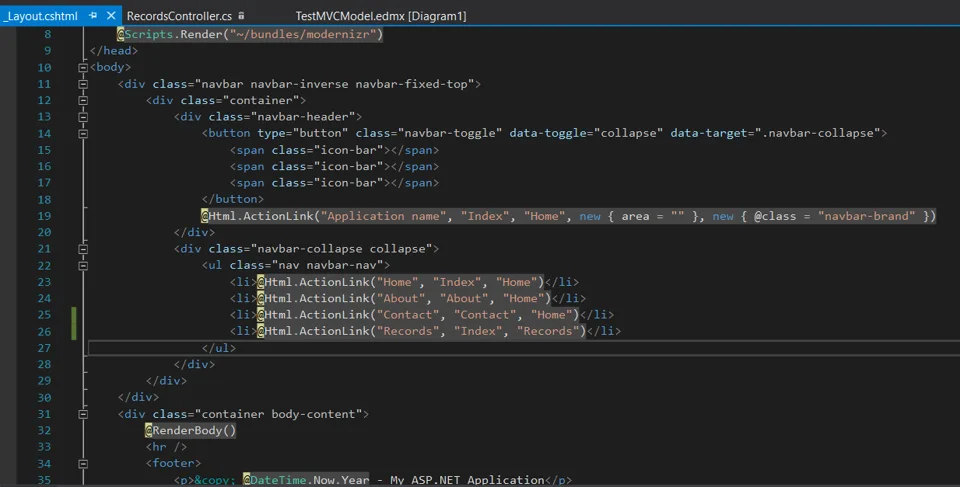Screen dimensions: 960x487
Task: Collapse the body-content div on line 31
Action: (x=83, y=414)
